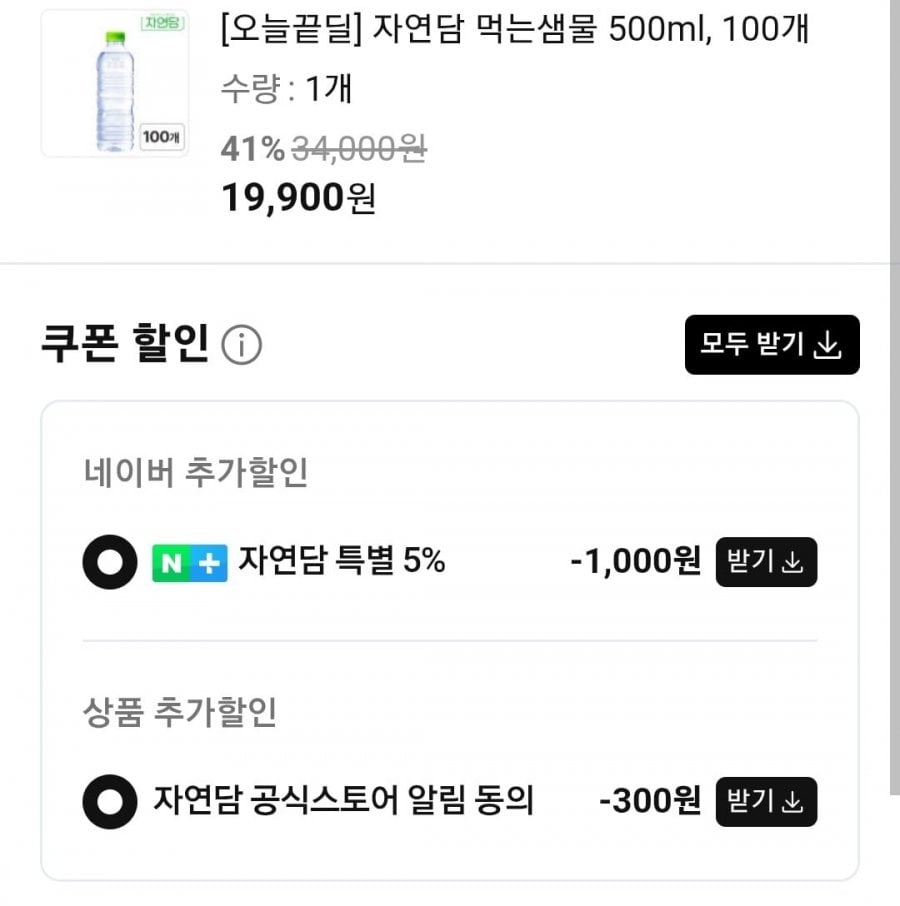Screen dimensions: 900x906
Task: Click the 100개 badge on product image
Action: coord(160,136)
